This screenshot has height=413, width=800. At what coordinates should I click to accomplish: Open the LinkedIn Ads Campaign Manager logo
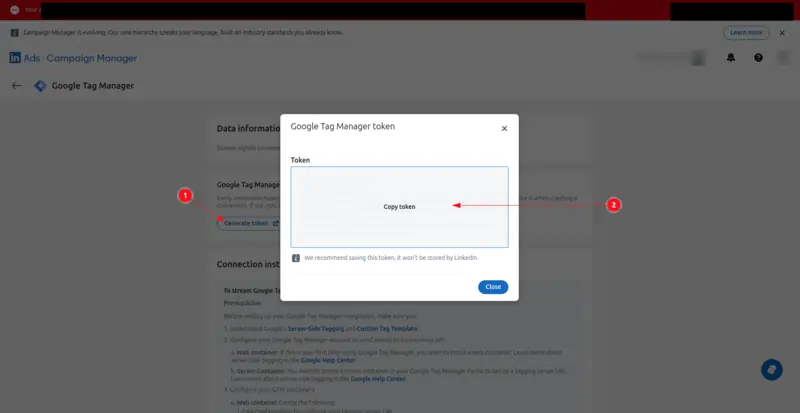73,58
